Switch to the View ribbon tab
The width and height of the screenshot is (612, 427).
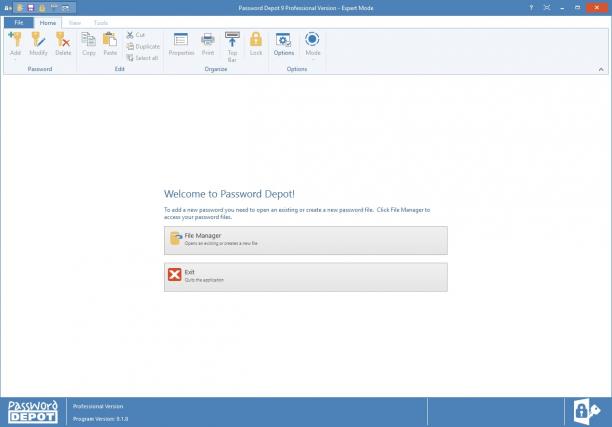[75, 23]
